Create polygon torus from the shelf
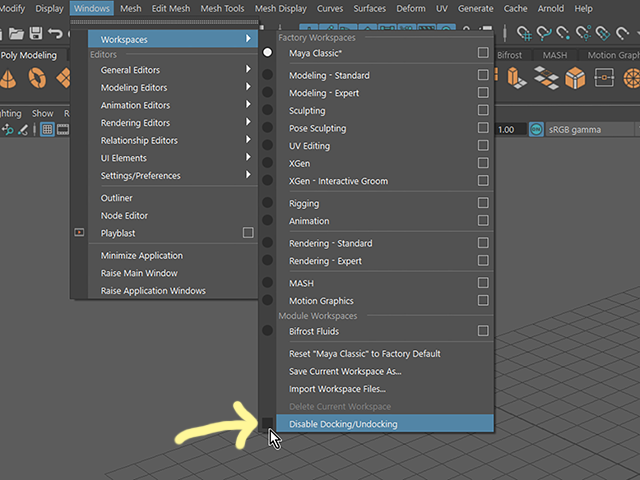The image size is (640, 480). pyautogui.click(x=37, y=78)
